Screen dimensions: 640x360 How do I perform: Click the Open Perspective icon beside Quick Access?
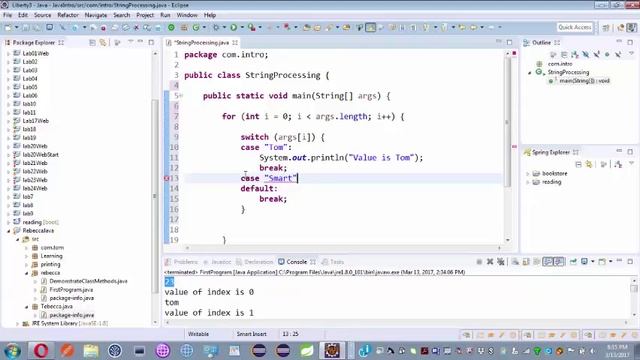click(606, 27)
